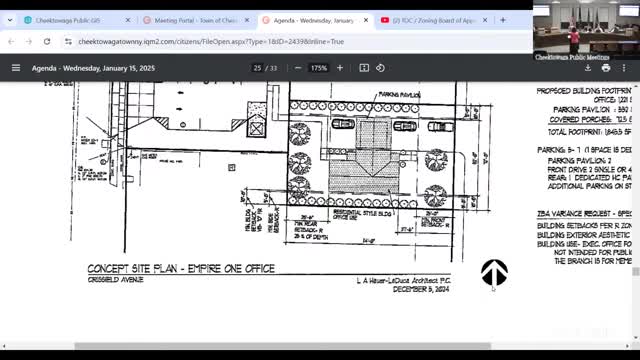Screen dimensions: 640x360
Task: Reload the current page
Action: click(x=47, y=42)
